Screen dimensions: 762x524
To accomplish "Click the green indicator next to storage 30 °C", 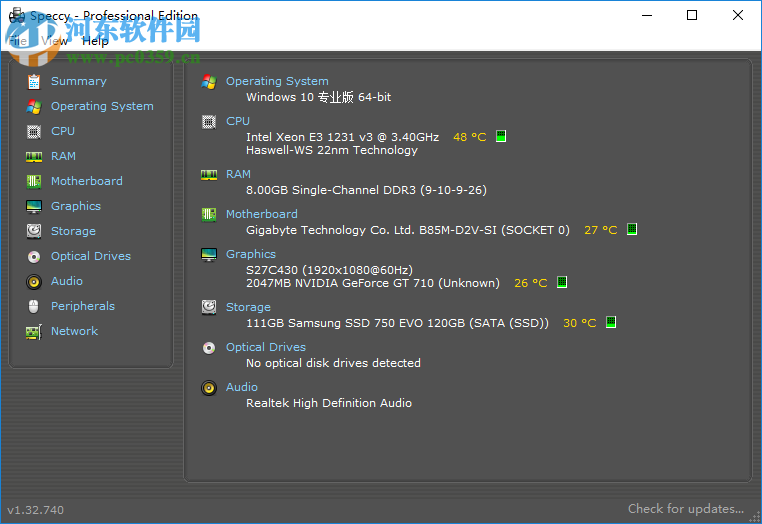I will 611,322.
